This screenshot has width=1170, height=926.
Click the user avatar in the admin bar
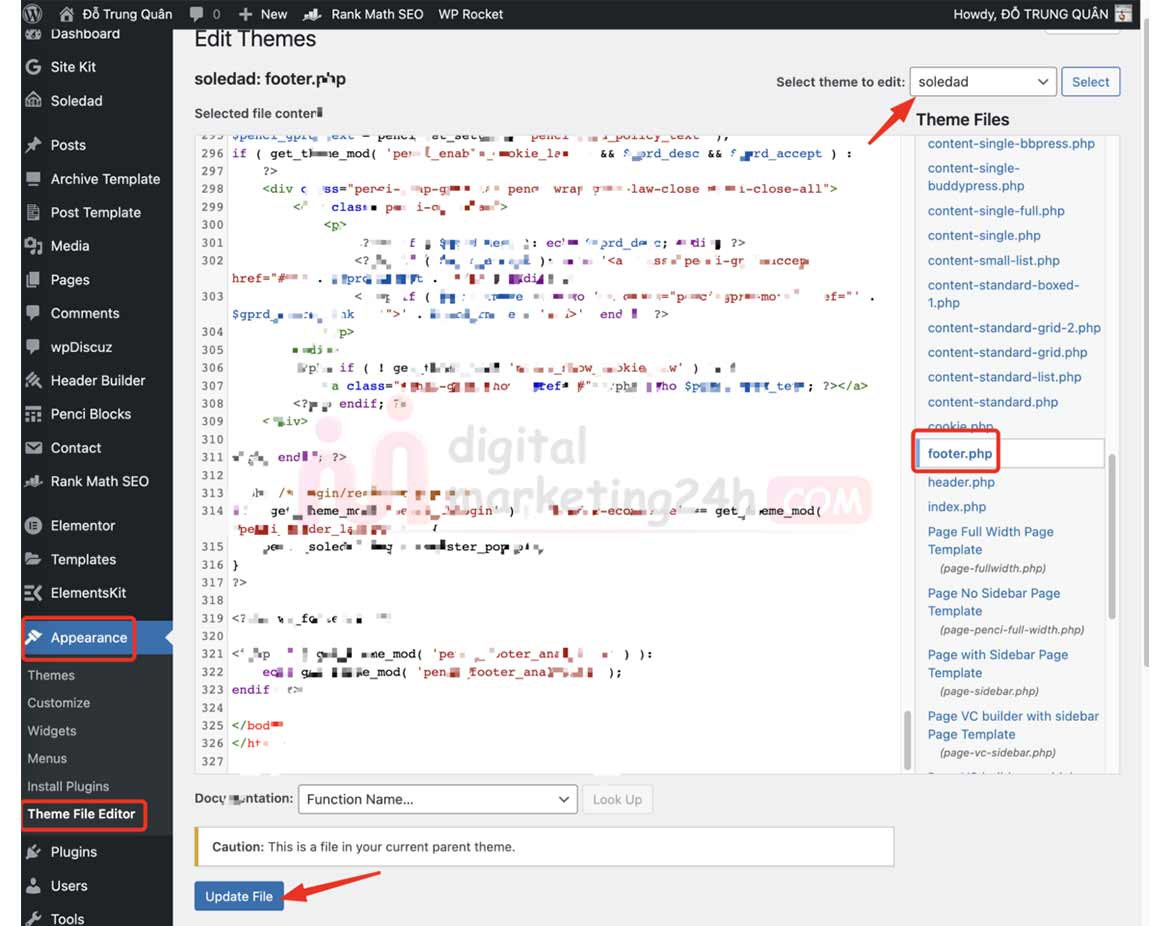(1123, 13)
